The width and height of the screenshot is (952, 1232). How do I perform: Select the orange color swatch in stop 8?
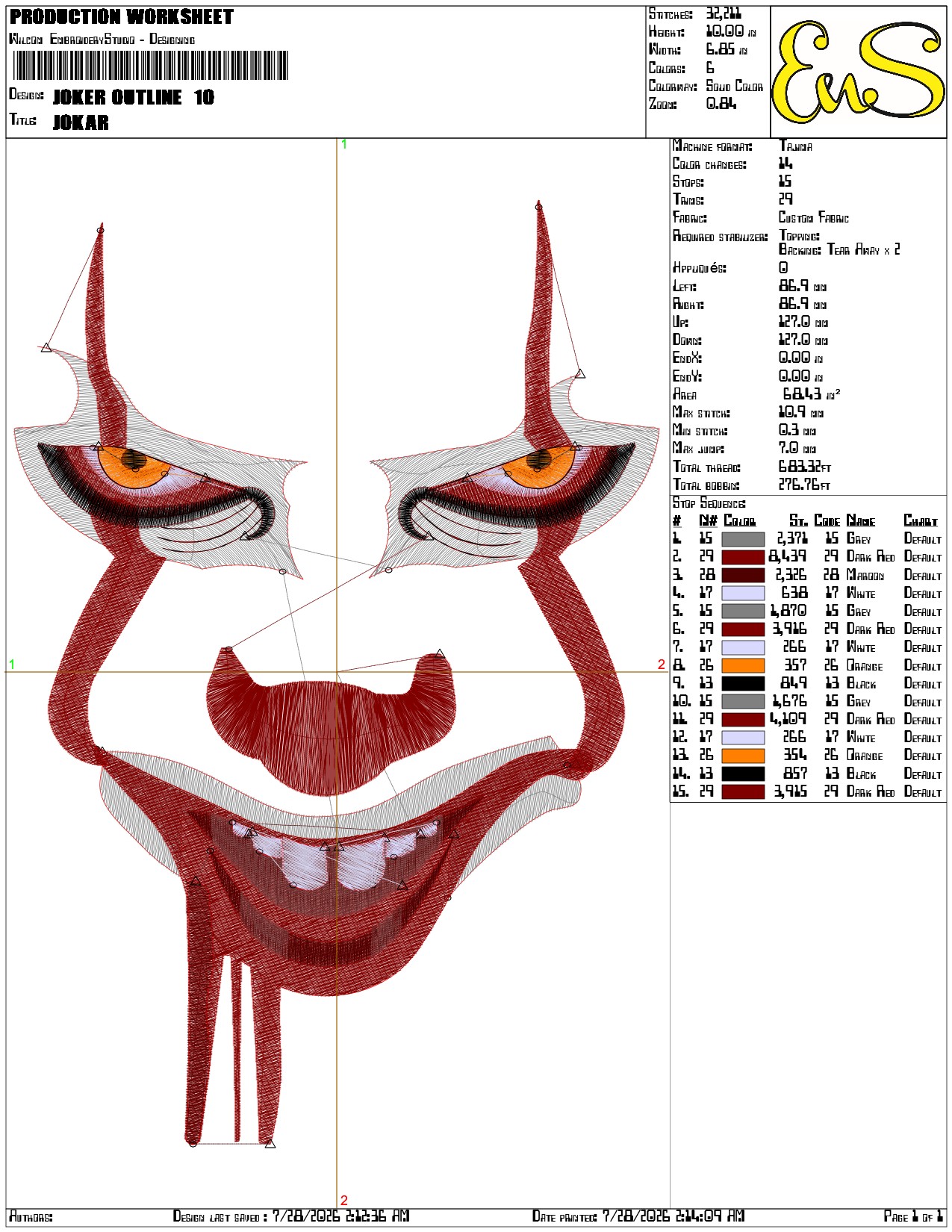tap(743, 666)
